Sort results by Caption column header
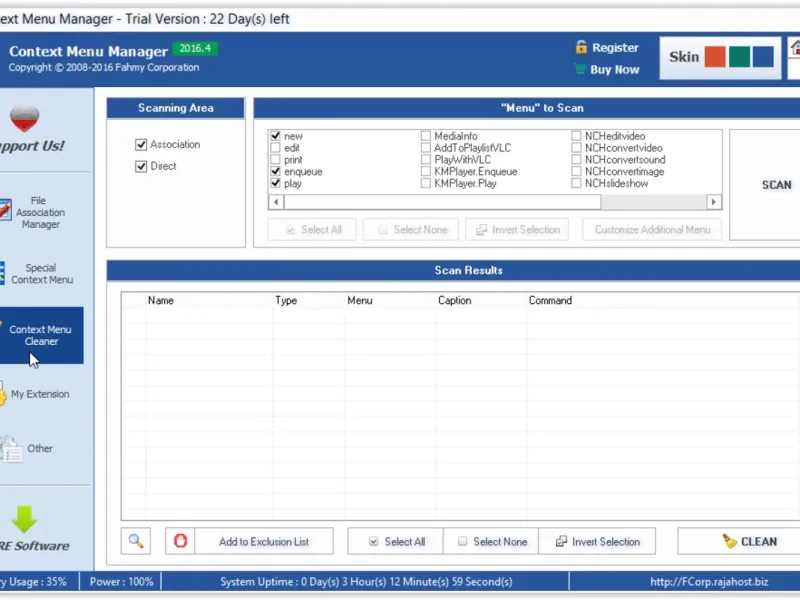 454,301
